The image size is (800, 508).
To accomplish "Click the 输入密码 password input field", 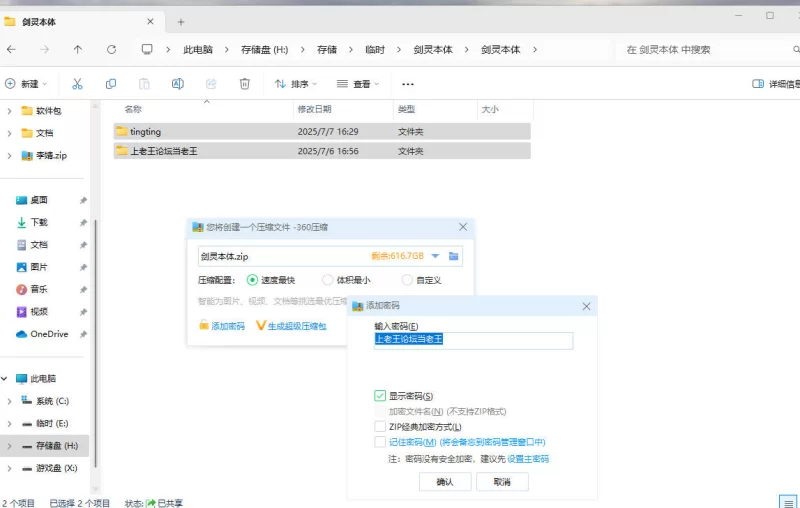I will coord(473,340).
